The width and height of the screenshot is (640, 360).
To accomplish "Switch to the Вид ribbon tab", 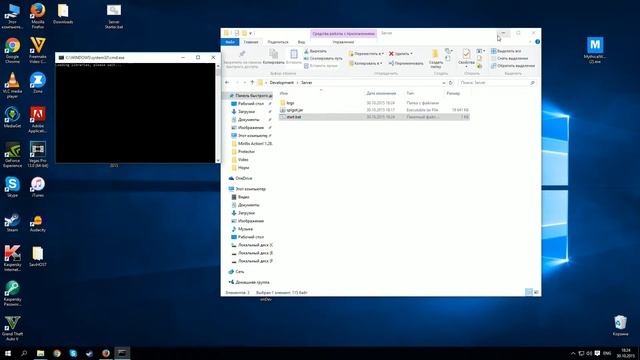I will (x=301, y=42).
